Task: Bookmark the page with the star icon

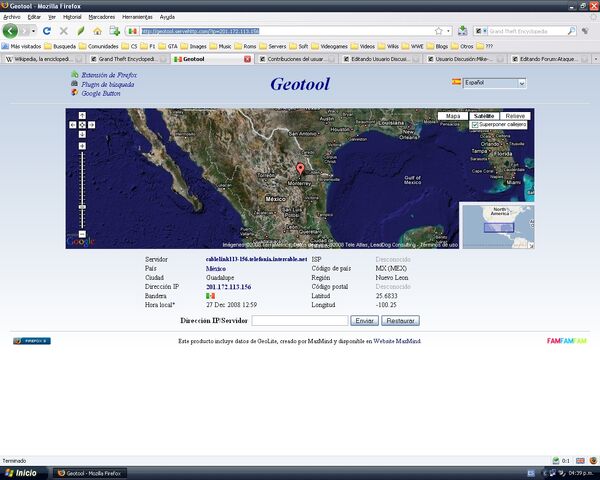Action: tap(439, 31)
